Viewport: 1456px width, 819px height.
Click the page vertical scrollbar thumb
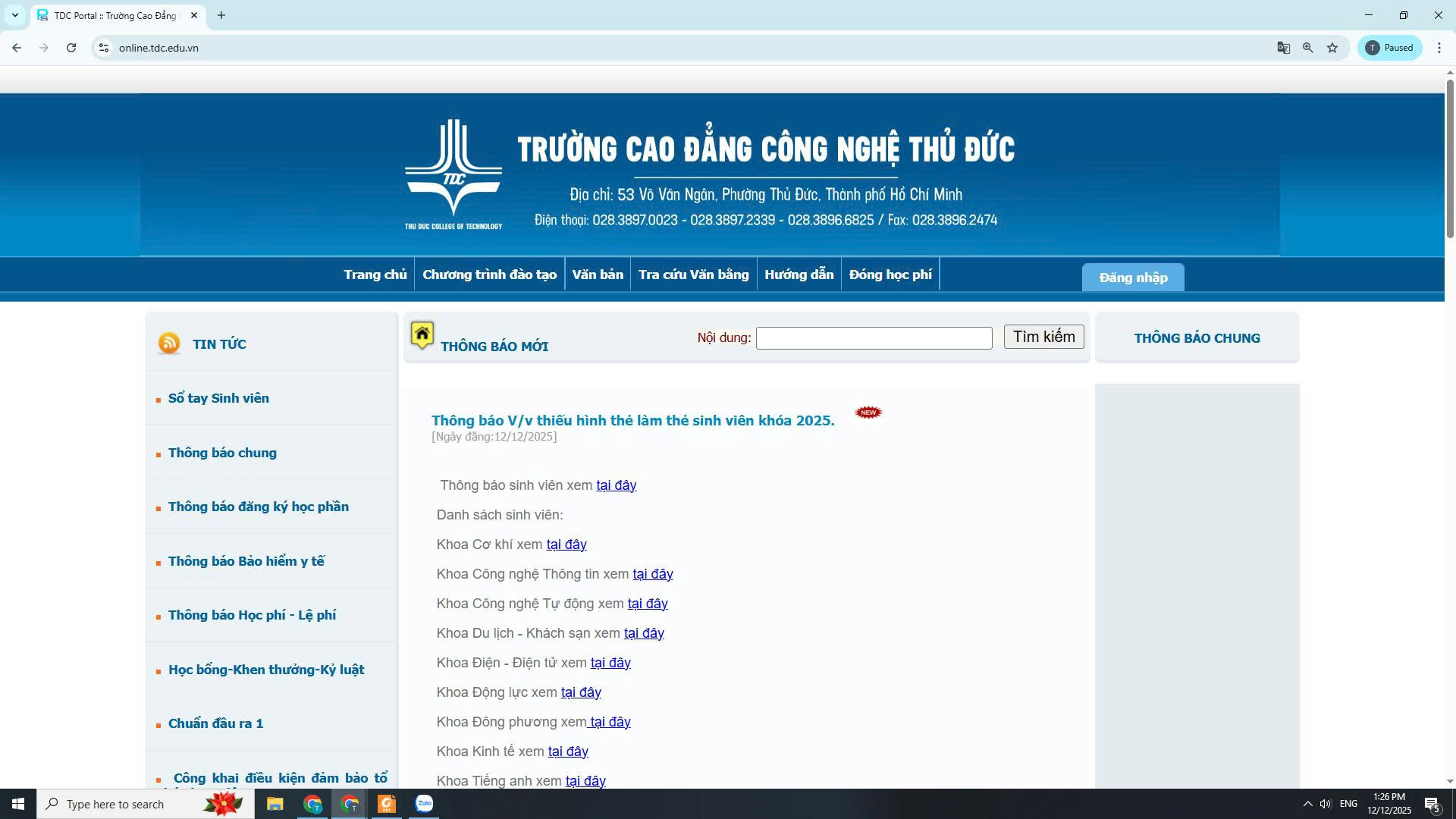pyautogui.click(x=1450, y=159)
